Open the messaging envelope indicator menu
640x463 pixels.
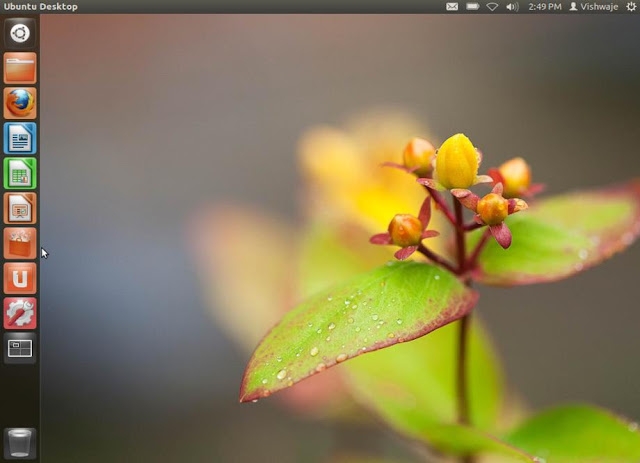pos(452,6)
